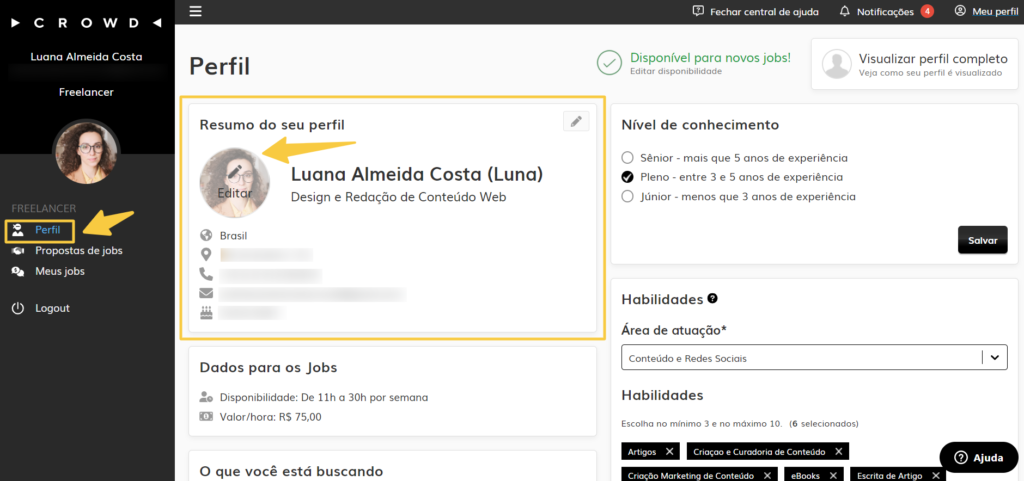Click the handshake icon beside Propostas de jobs
The width and height of the screenshot is (1024, 481).
click(18, 251)
